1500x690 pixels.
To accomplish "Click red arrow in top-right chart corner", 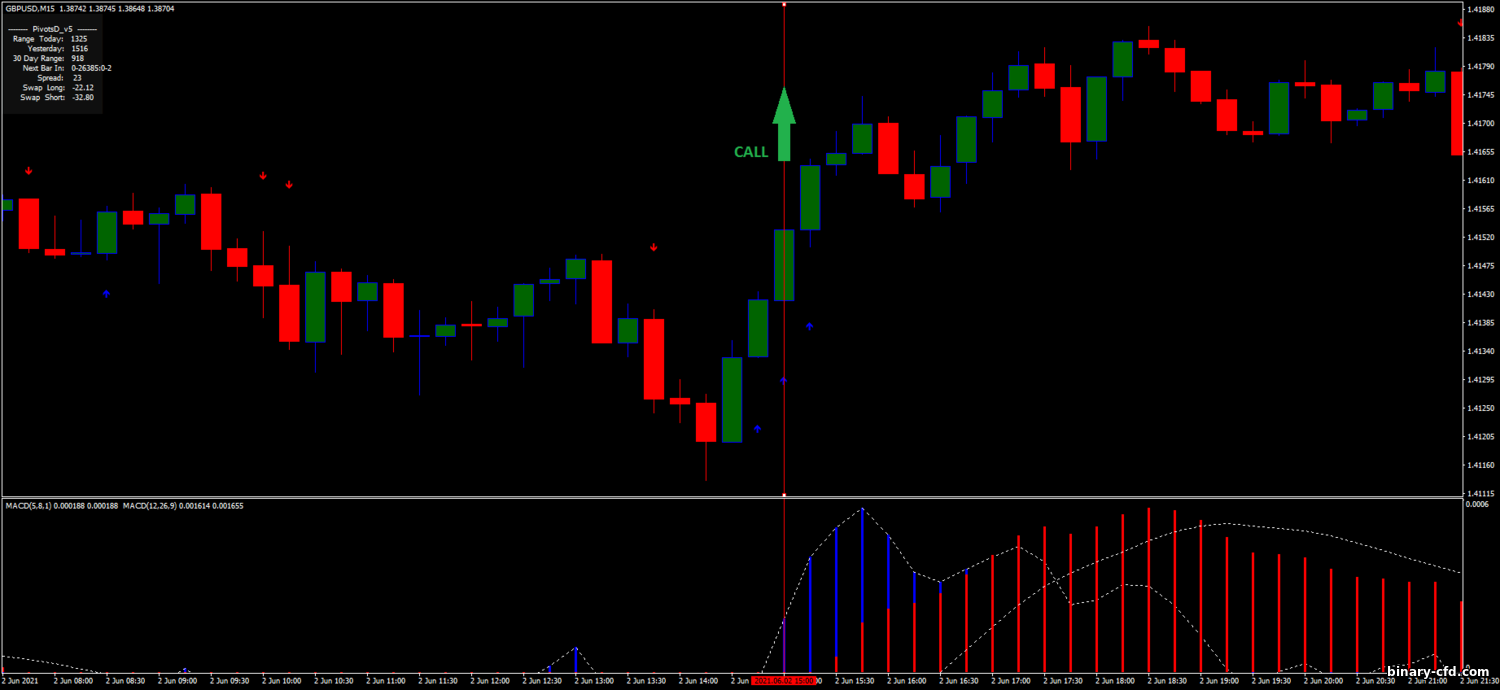I will tap(1461, 22).
